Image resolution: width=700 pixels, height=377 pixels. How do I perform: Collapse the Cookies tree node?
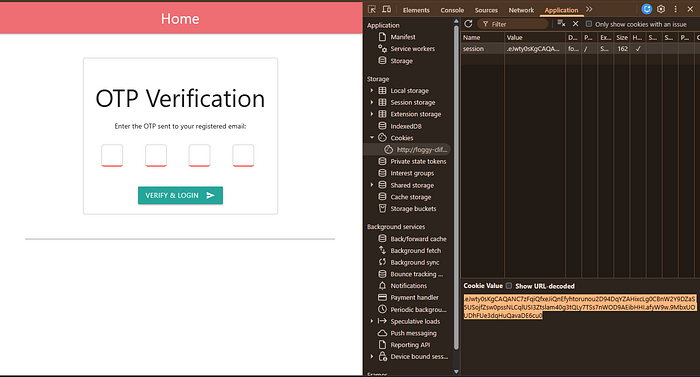coord(371,138)
